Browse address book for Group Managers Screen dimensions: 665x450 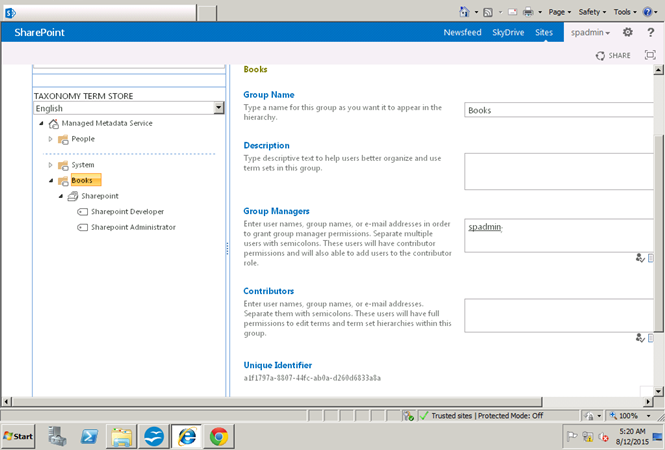point(651,257)
